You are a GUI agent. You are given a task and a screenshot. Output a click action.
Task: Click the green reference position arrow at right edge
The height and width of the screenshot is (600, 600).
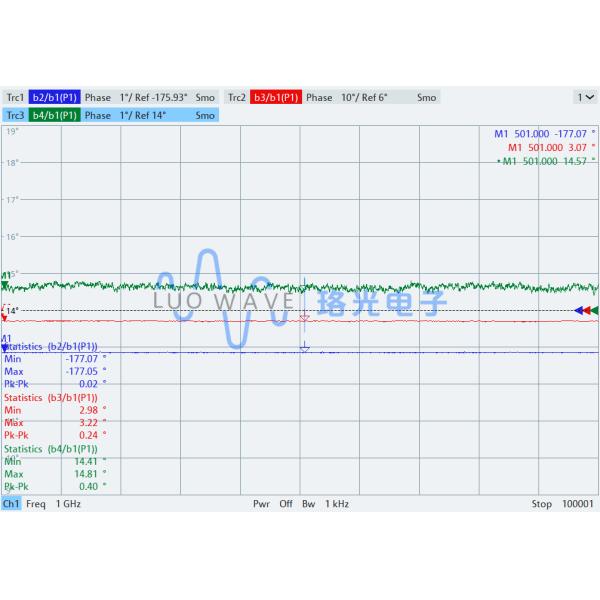click(594, 311)
